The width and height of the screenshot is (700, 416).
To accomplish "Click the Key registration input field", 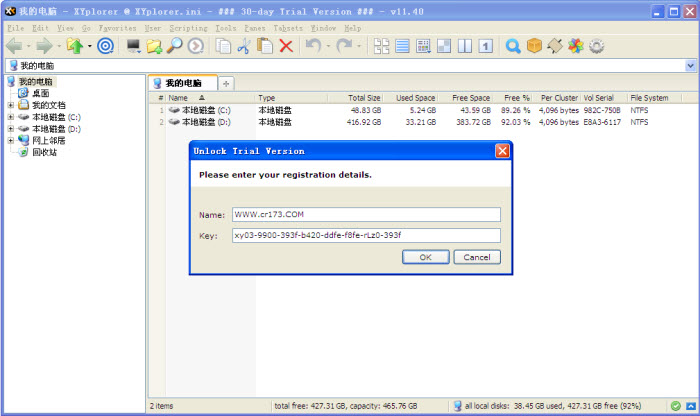I will point(366,235).
